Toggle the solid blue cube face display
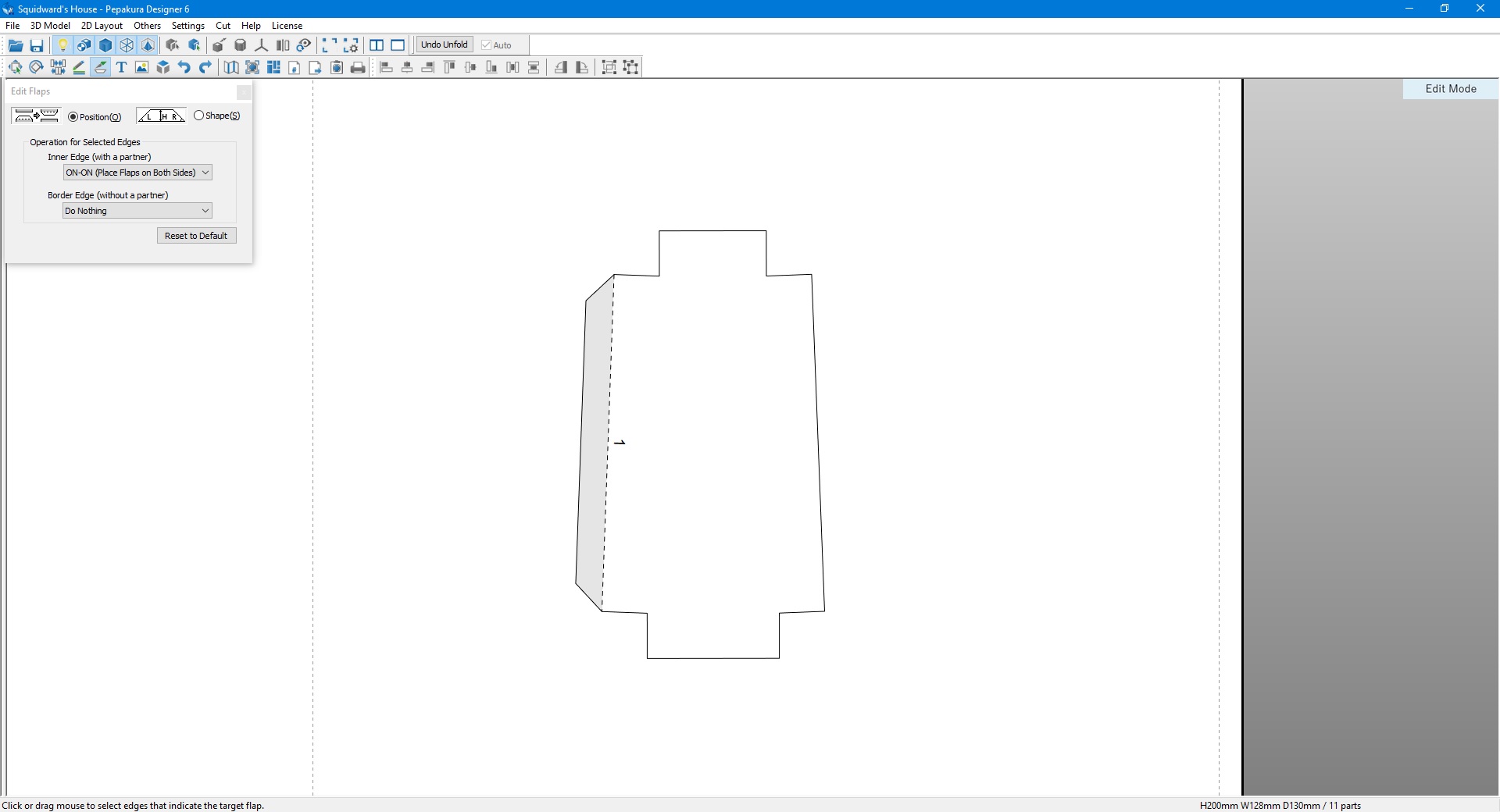The image size is (1500, 812). 105,45
